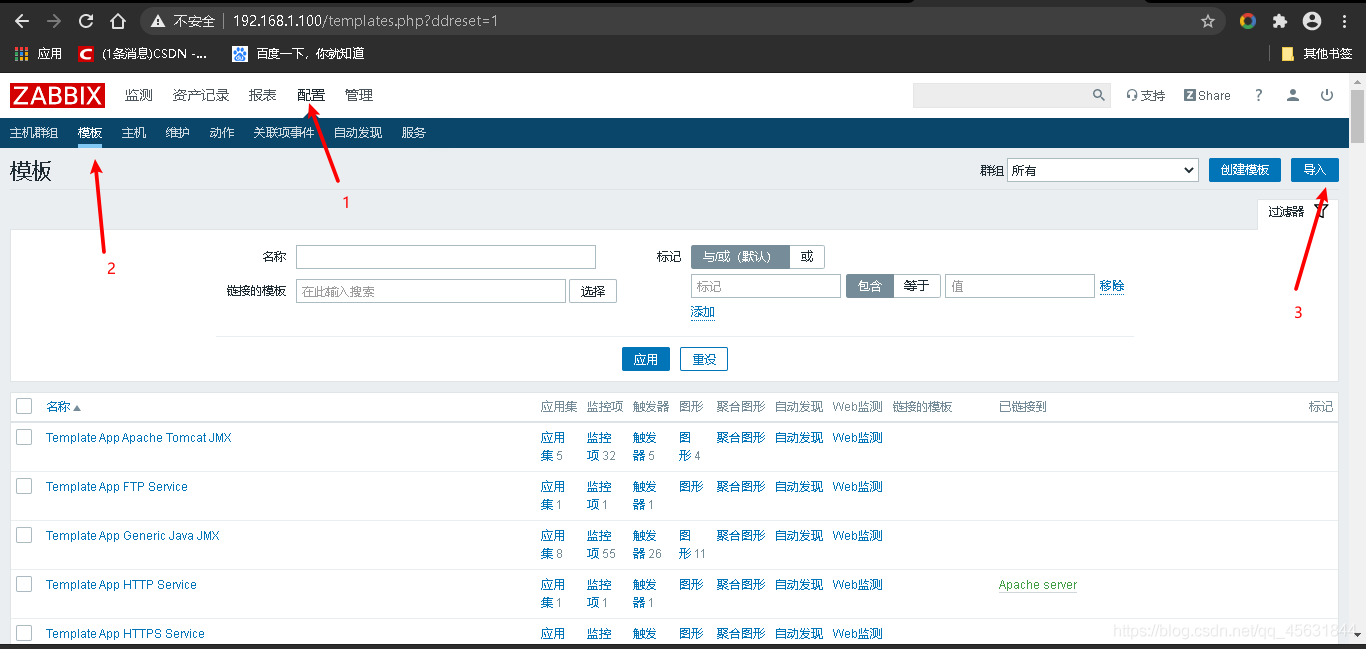Viewport: 1366px width, 649px height.
Task: Toggle the 过滤器 filter funnel tab
Action: (x=1297, y=211)
